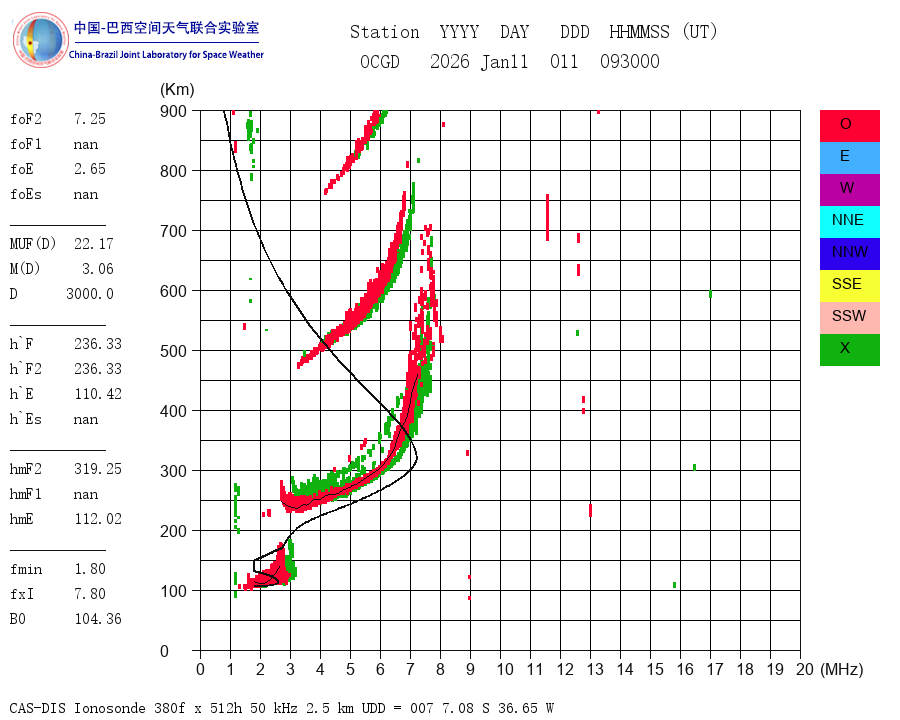Click the foF2 value 7.25
Screen dimensions: 900x720
pos(90,119)
